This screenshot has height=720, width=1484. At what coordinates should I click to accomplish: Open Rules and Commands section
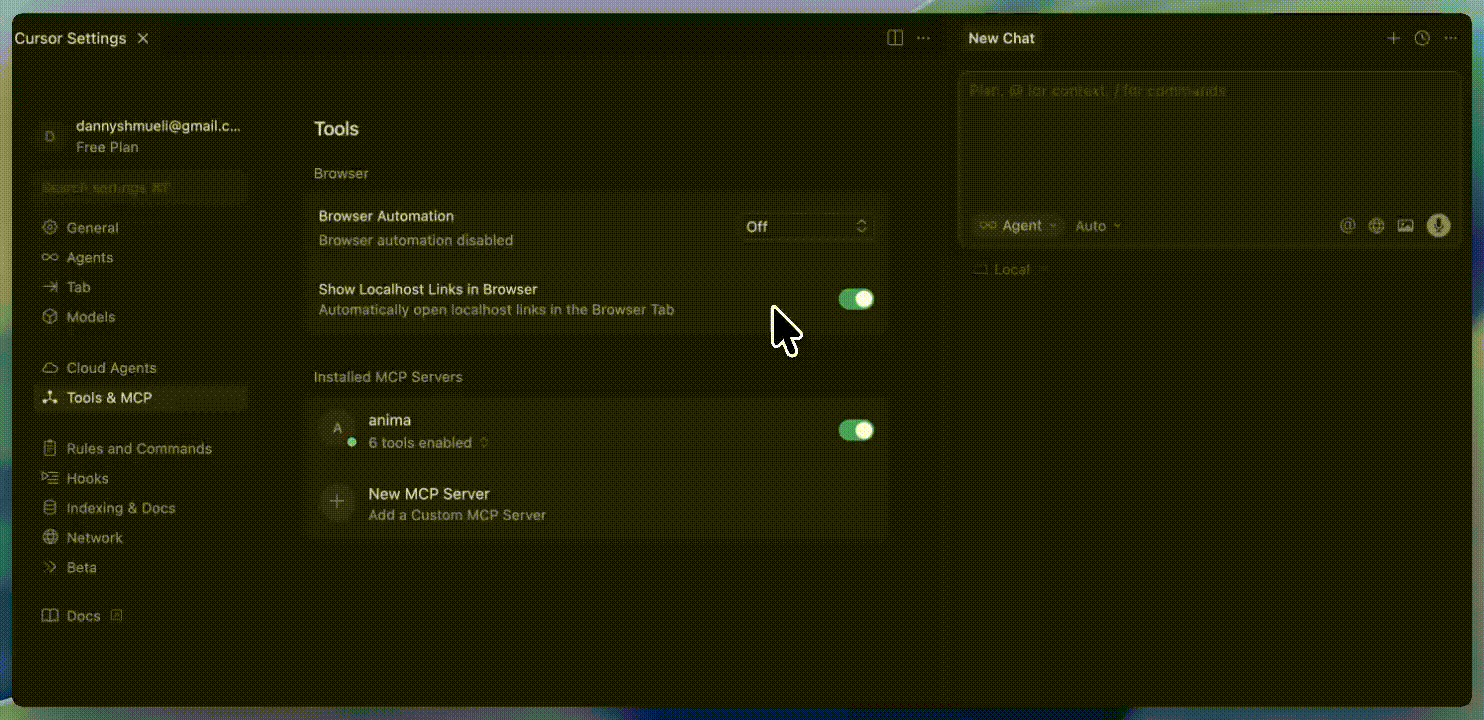point(140,449)
